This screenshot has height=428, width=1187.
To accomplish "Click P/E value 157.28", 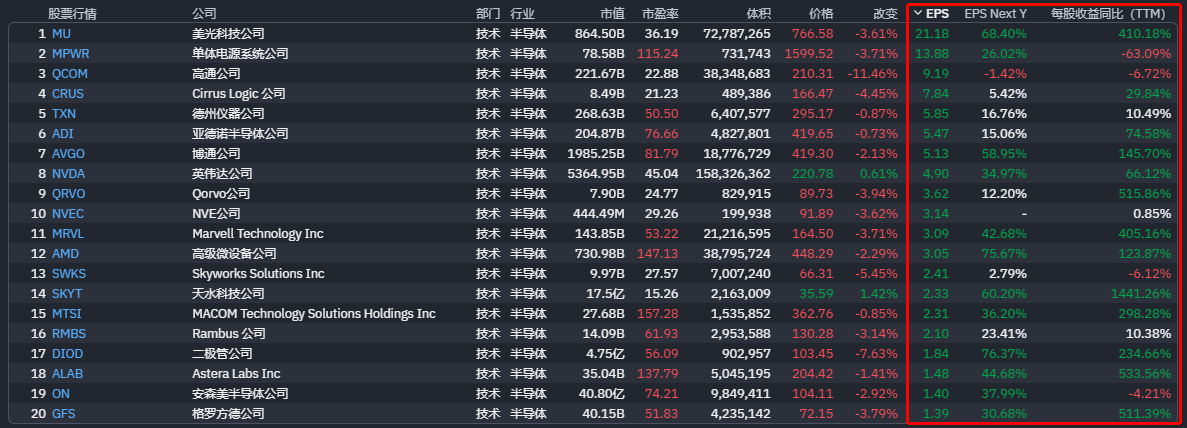I will coord(659,314).
